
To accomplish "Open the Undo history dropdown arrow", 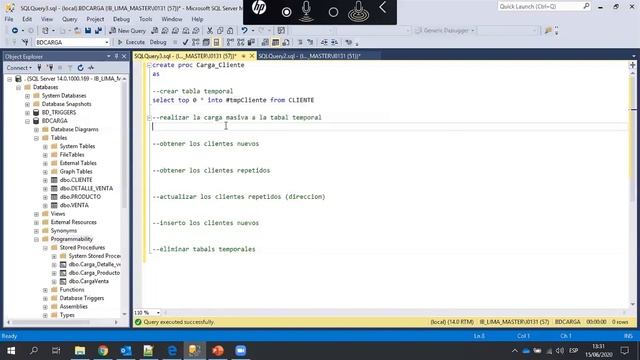I will pyautogui.click(x=253, y=31).
